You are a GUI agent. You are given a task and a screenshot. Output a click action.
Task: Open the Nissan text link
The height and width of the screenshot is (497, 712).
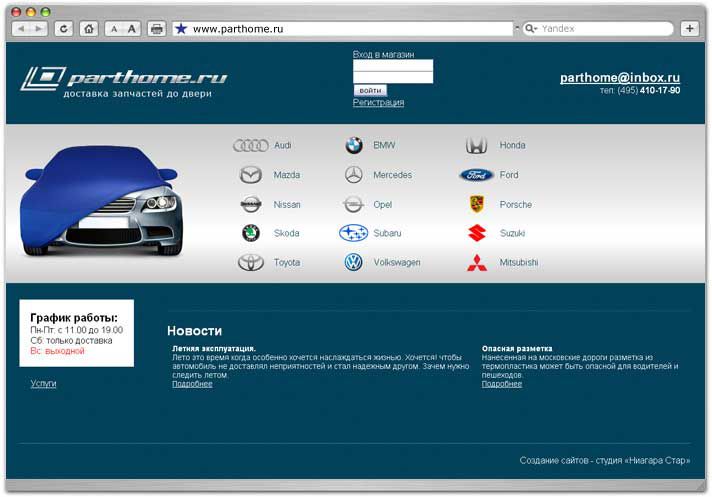[287, 205]
